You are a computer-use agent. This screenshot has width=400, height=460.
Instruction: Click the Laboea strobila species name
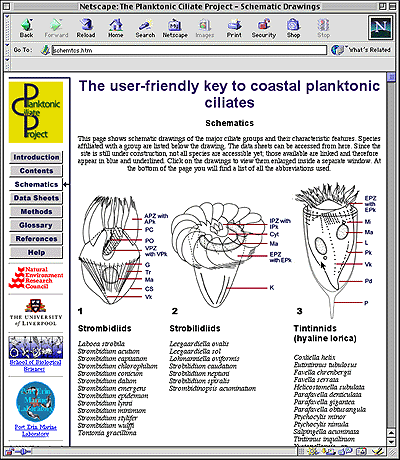(x=101, y=344)
